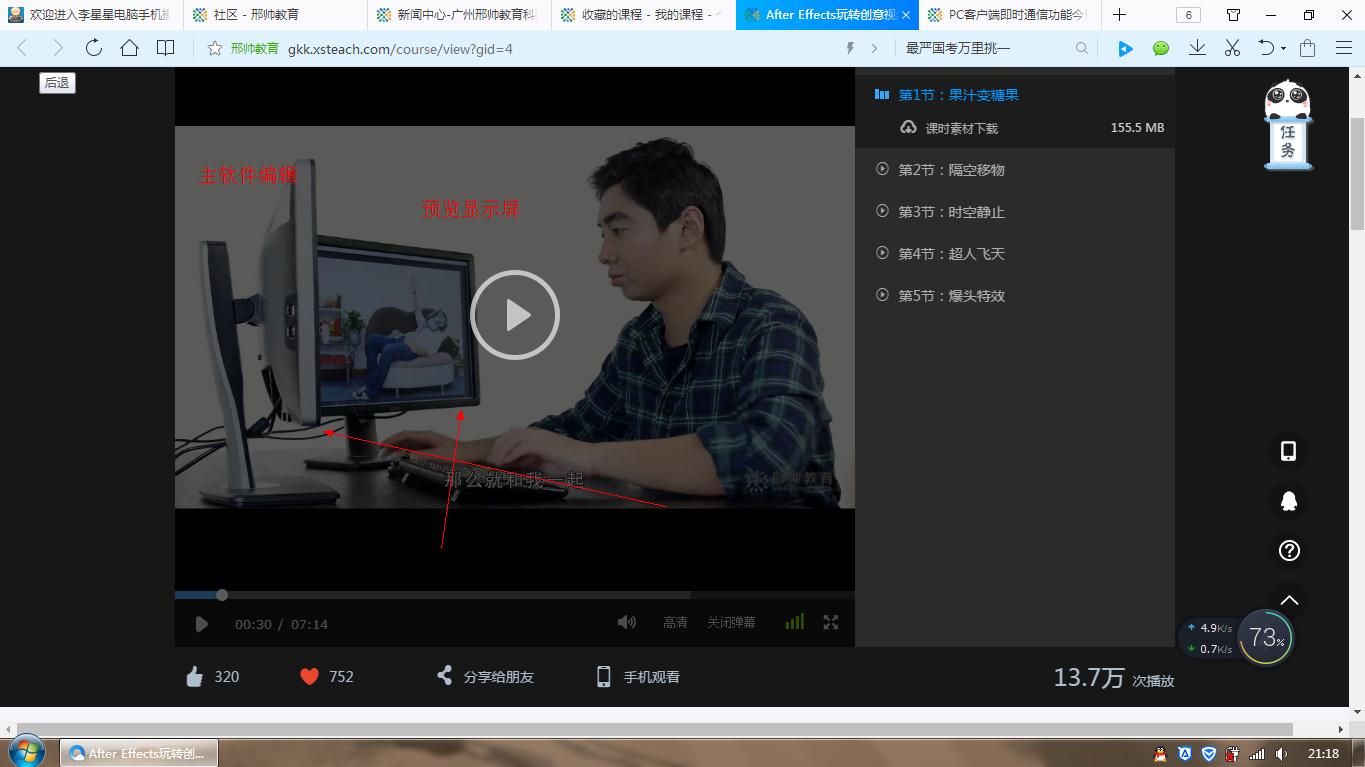
Task: Favorite the course with the red heart
Action: pyautogui.click(x=309, y=677)
